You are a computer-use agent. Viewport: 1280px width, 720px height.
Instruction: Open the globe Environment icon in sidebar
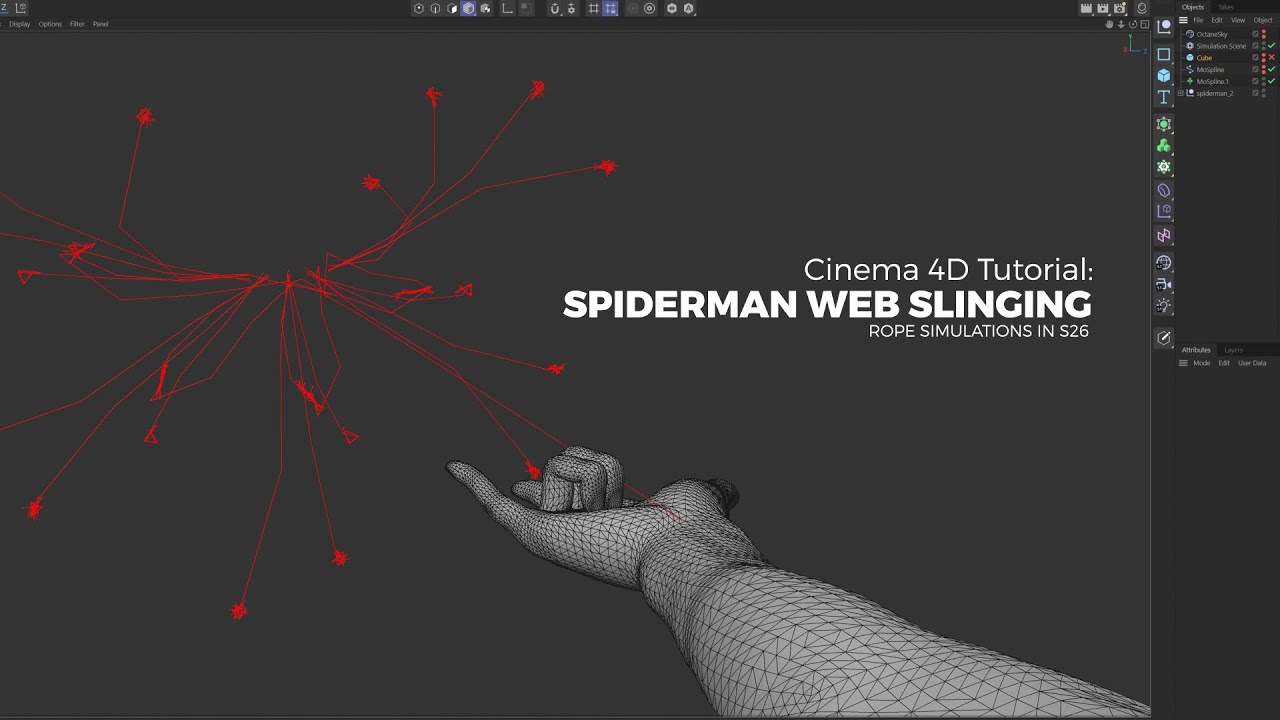1164,263
